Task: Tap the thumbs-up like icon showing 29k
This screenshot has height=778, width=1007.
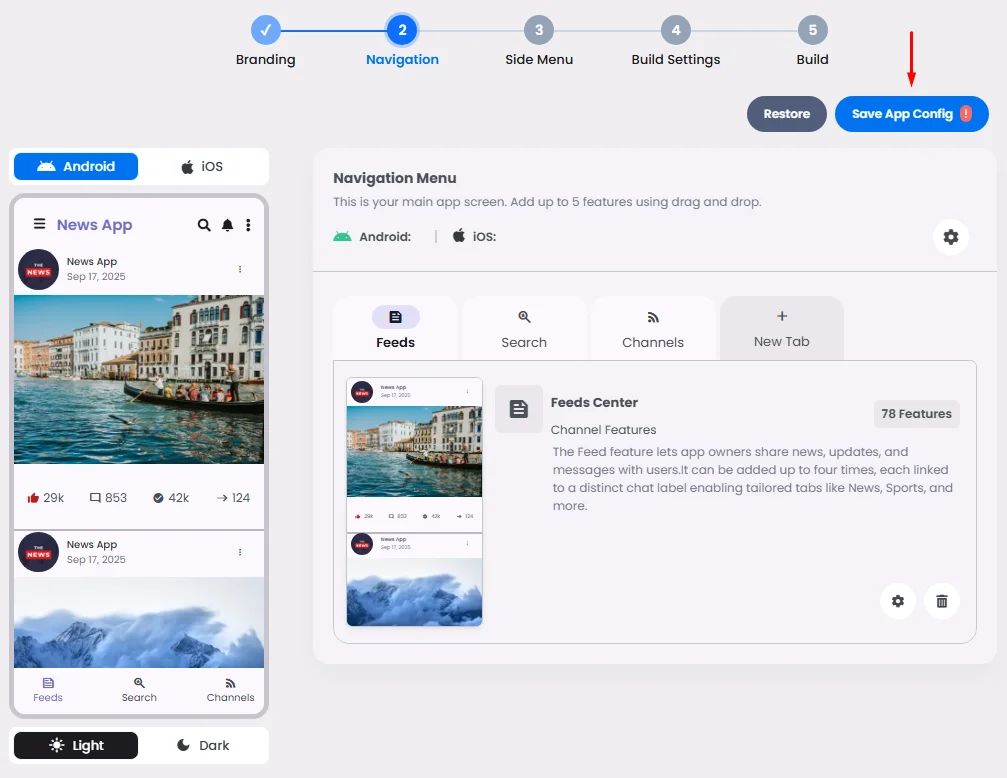Action: [x=33, y=498]
